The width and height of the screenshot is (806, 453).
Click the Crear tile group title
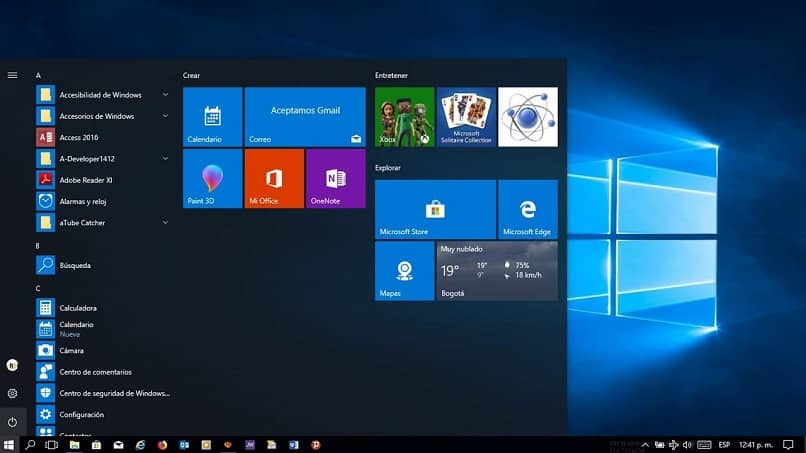(191, 75)
